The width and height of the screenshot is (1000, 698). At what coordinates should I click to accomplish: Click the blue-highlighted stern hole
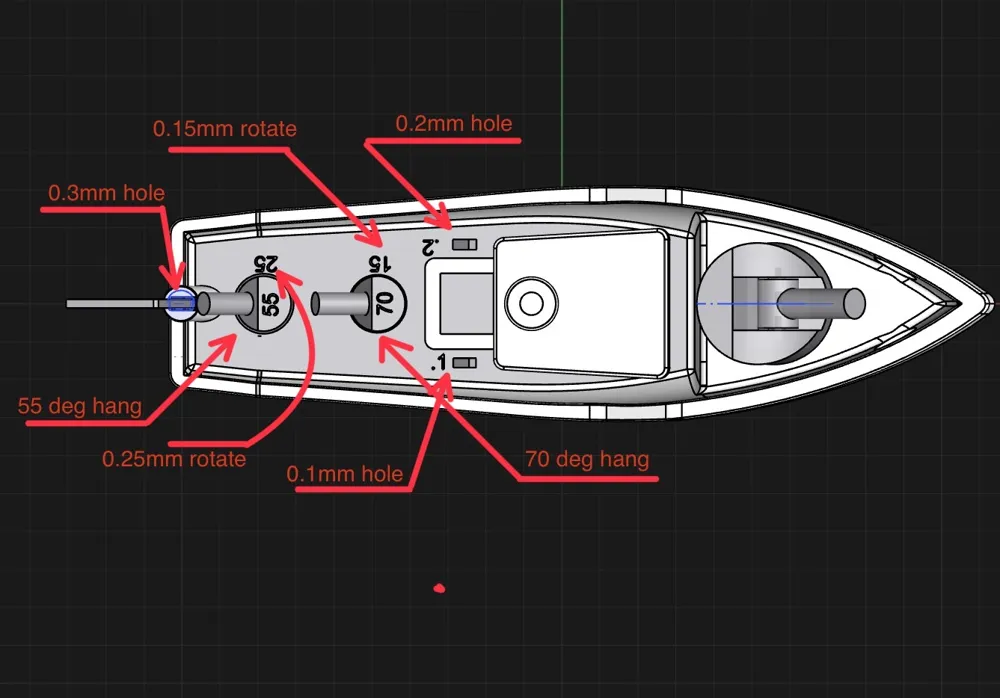click(x=182, y=303)
